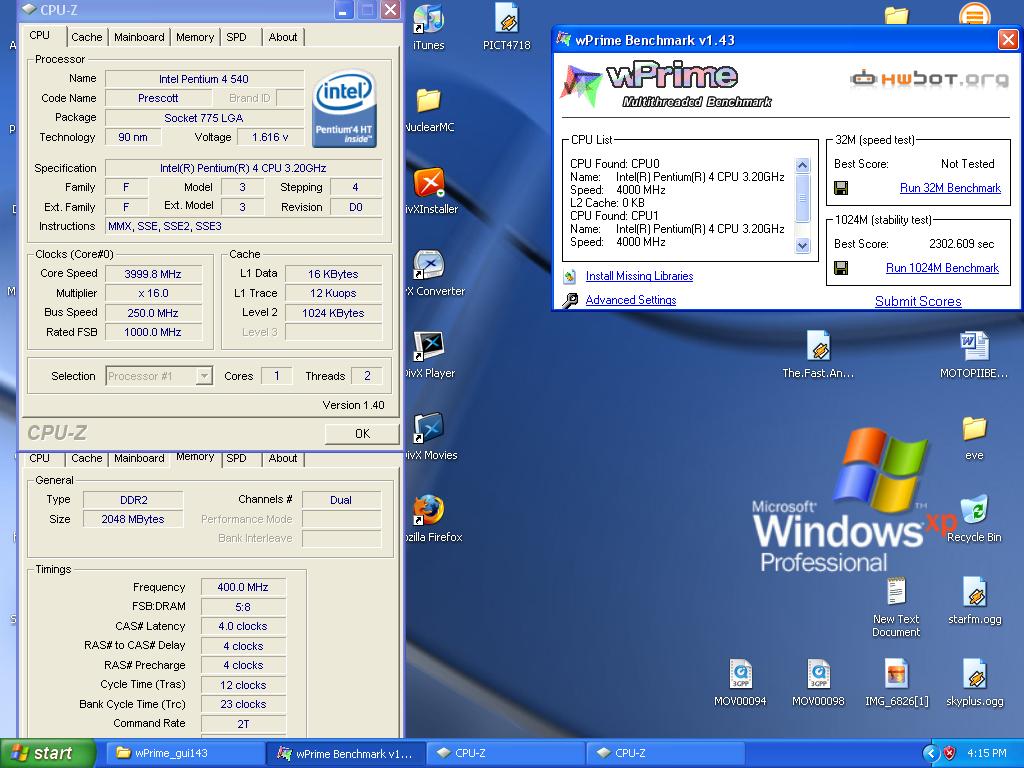The width and height of the screenshot is (1024, 768).
Task: Open the MOTOPIIBE... Word document icon
Action: coord(974,346)
